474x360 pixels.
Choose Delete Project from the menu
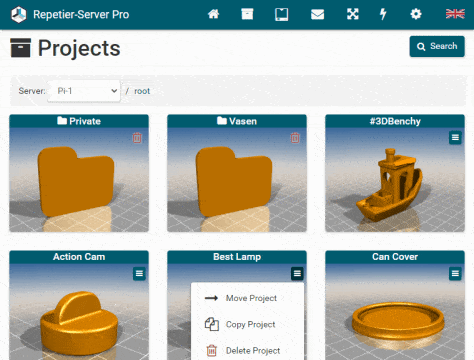tap(248, 350)
